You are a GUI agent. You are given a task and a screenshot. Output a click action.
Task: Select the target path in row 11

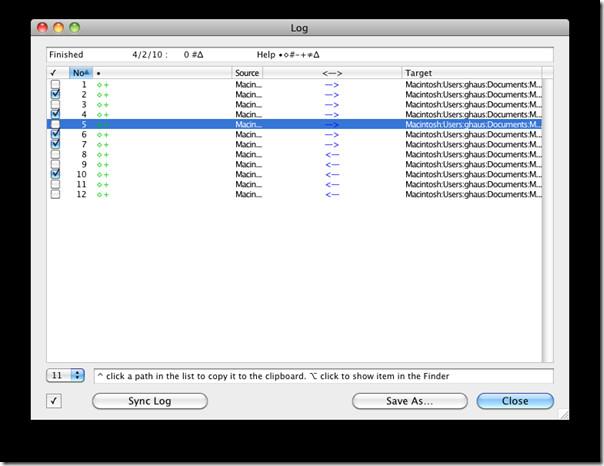(x=472, y=184)
